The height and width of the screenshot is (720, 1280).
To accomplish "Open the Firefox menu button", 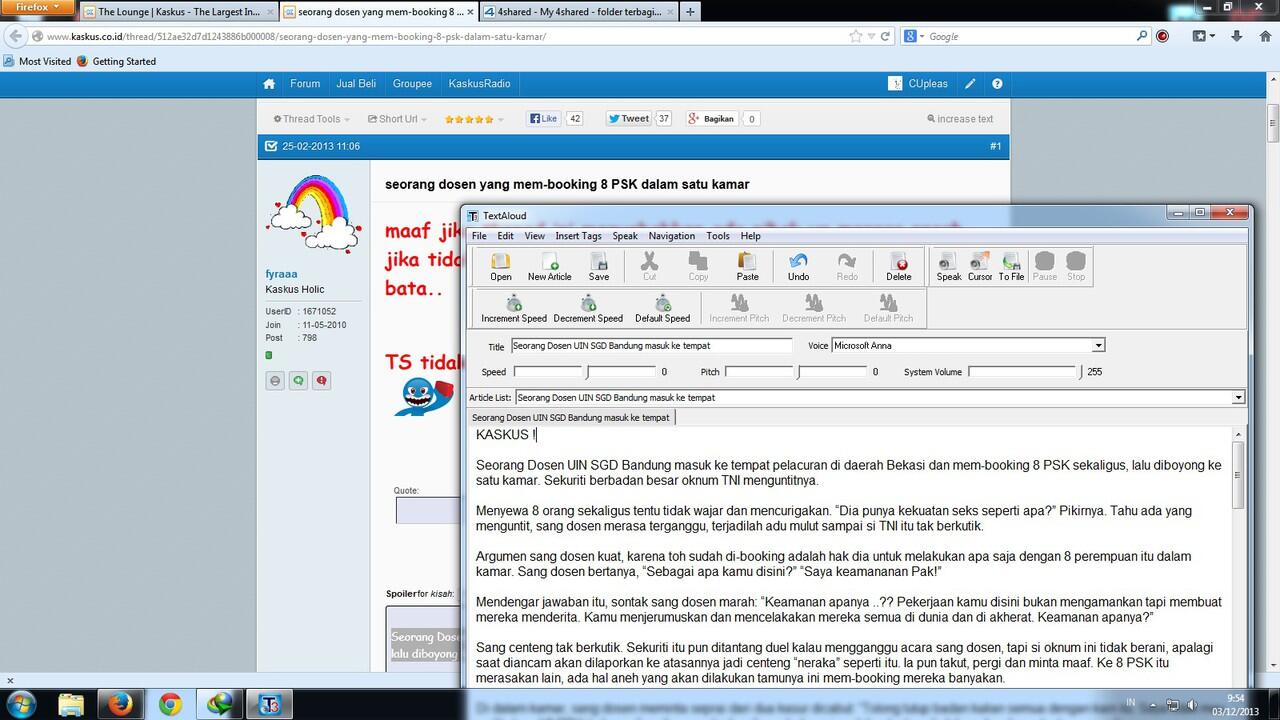I will coord(37,7).
